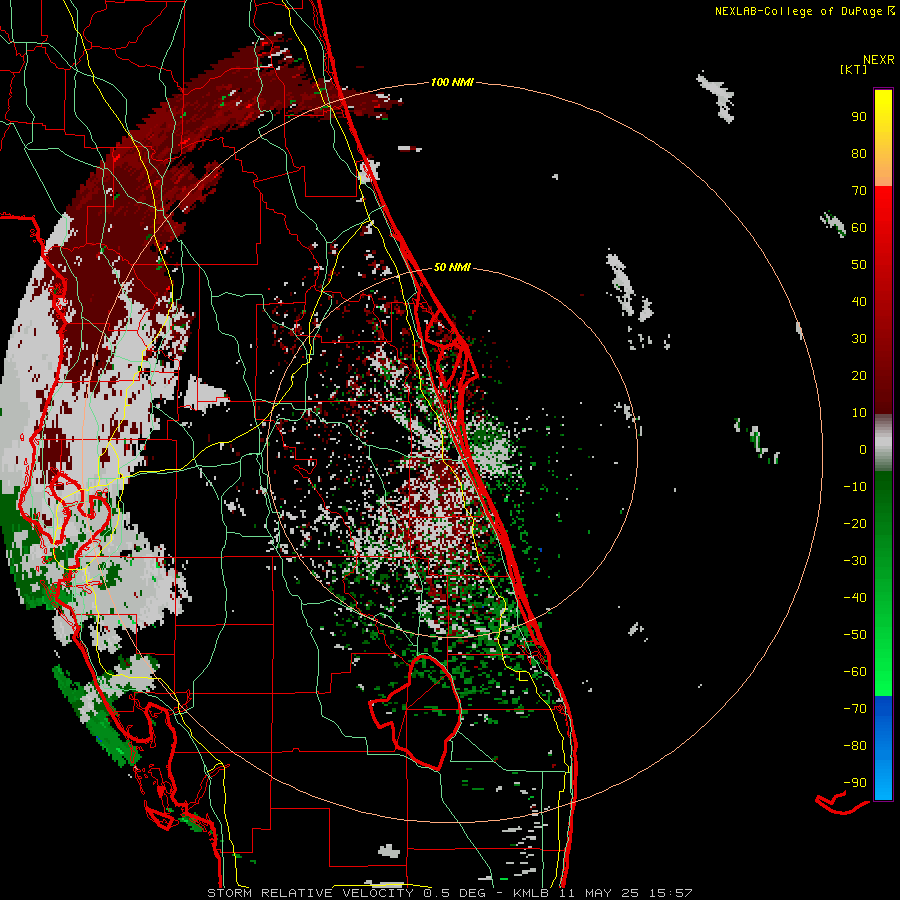Click the -20 scale label
900x900 pixels.
coord(855,524)
